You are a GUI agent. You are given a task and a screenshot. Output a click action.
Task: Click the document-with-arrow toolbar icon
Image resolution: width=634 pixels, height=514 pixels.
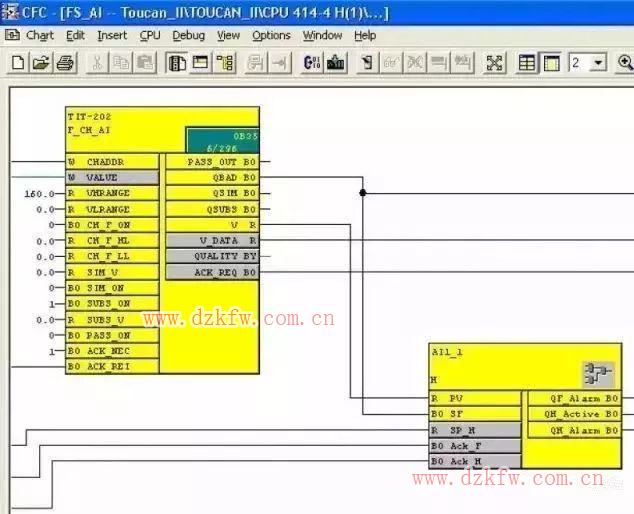[x=367, y=63]
